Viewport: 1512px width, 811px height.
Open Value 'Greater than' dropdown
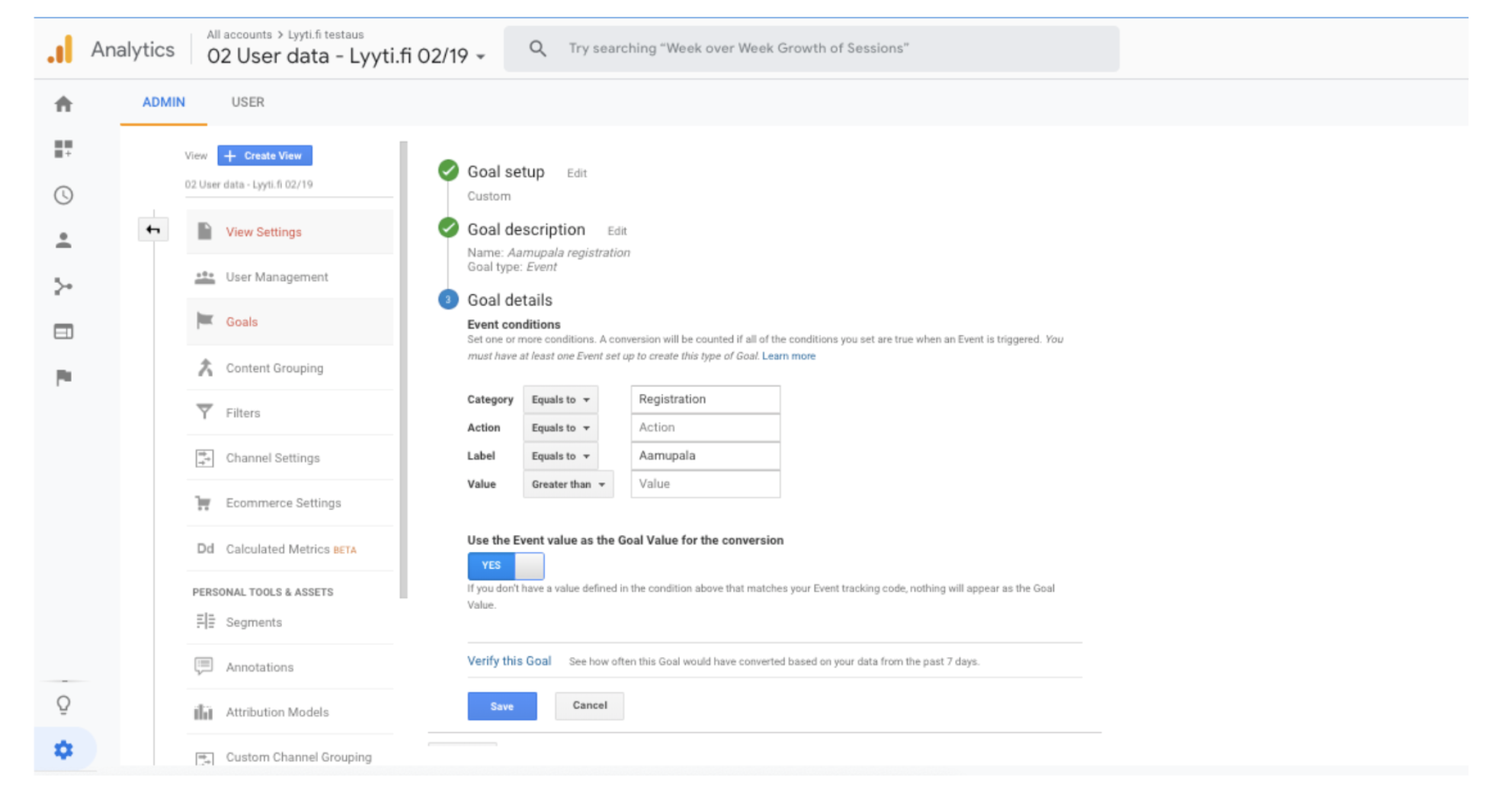568,484
